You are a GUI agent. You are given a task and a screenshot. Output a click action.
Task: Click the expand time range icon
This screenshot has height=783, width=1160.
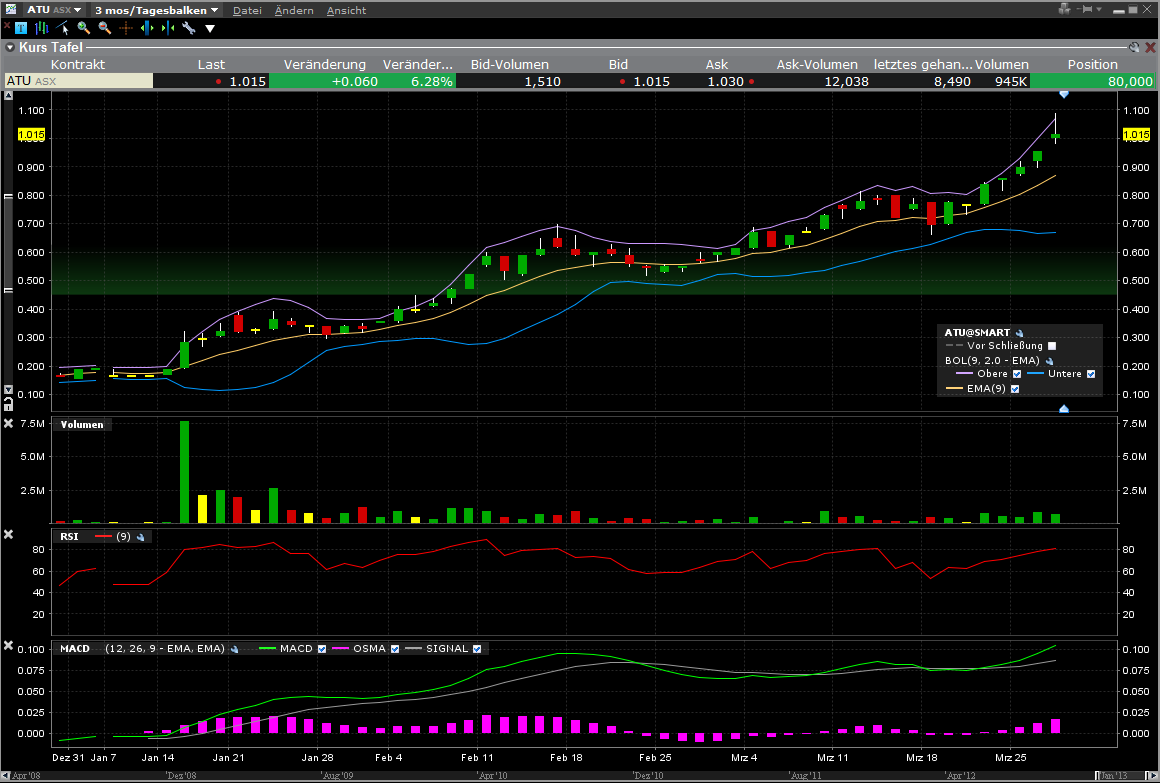(x=146, y=28)
